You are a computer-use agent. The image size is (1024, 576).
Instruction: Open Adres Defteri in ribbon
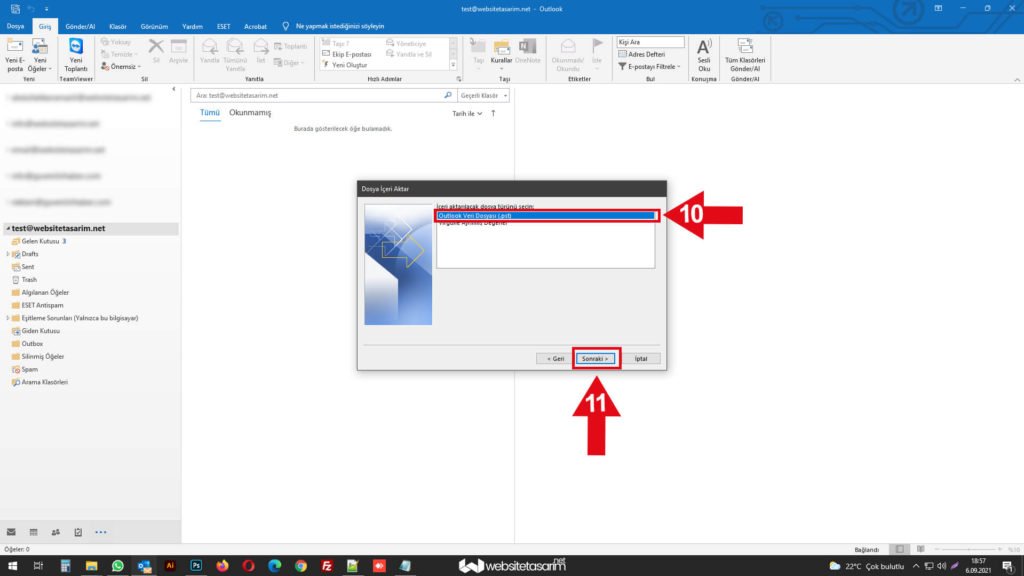click(644, 54)
